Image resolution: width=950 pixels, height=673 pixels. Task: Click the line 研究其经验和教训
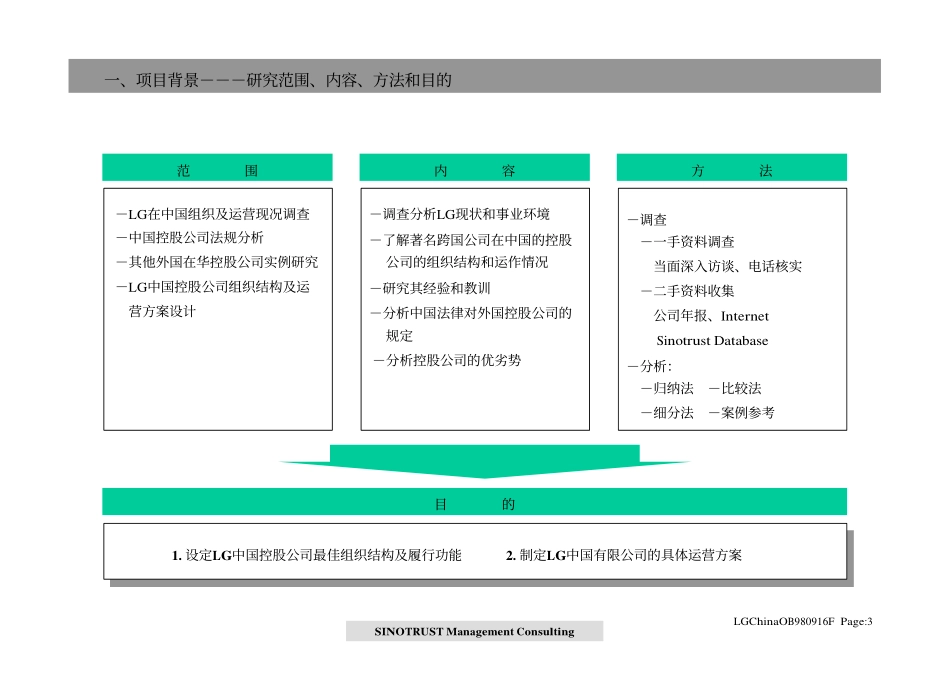pos(431,288)
